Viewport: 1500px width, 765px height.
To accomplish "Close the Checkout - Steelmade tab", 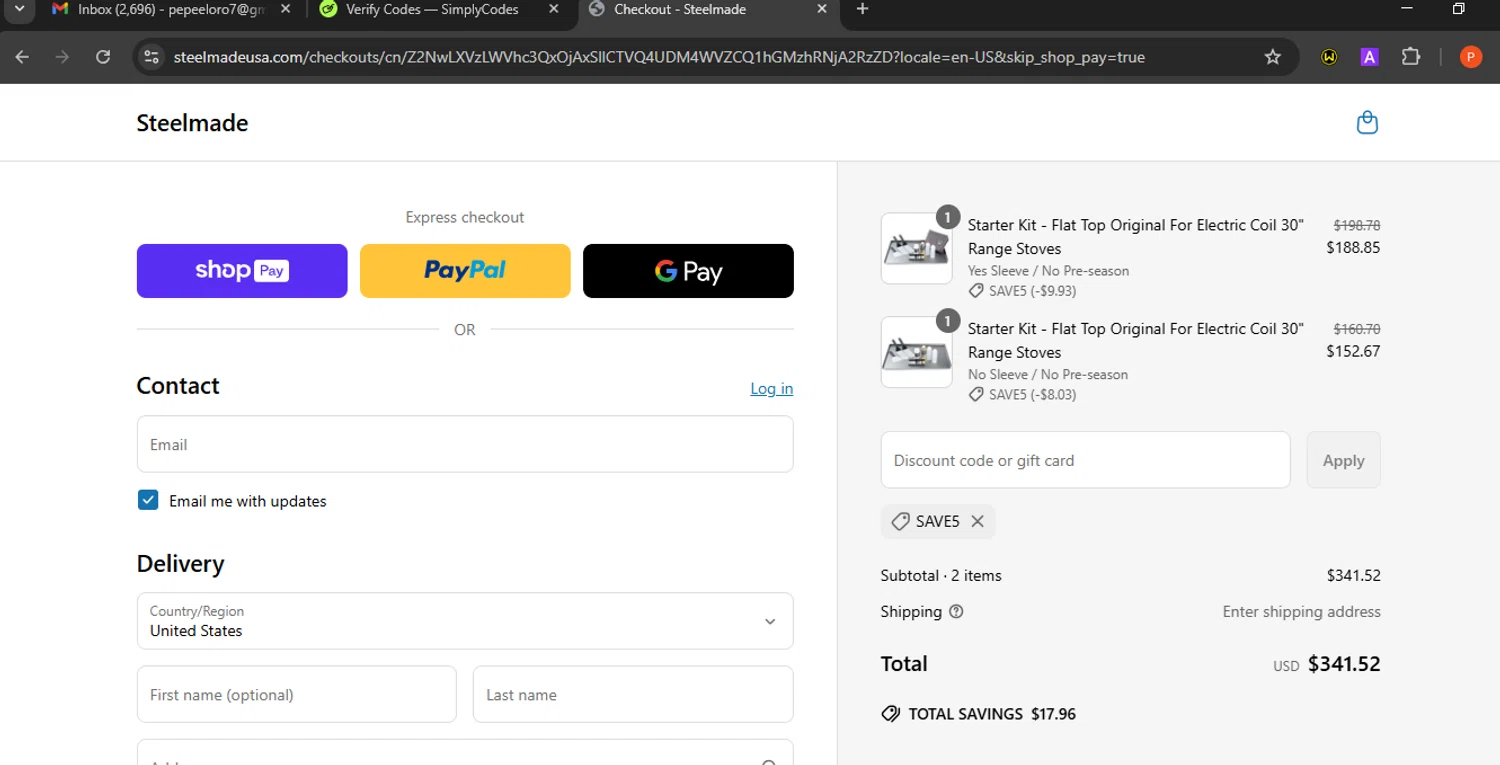I will click(822, 9).
